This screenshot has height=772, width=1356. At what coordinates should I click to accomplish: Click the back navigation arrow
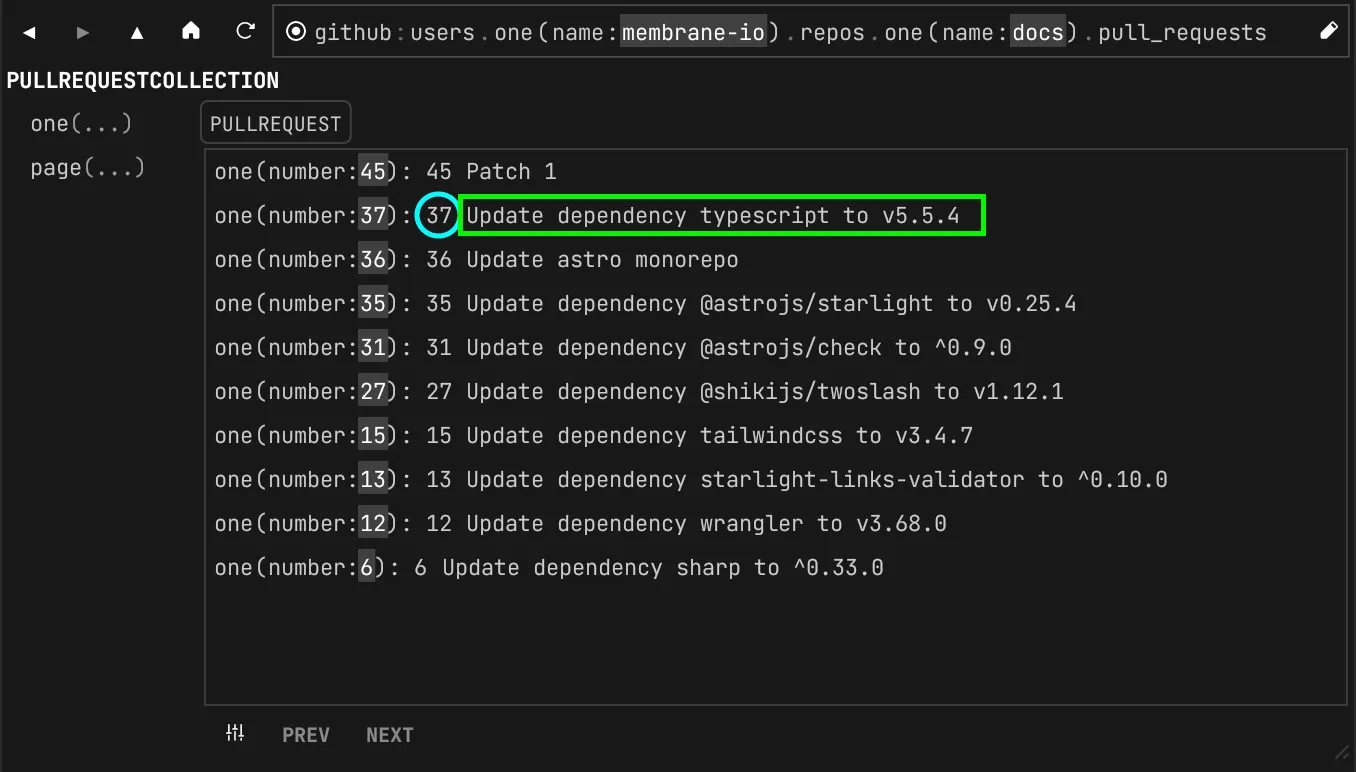29,33
